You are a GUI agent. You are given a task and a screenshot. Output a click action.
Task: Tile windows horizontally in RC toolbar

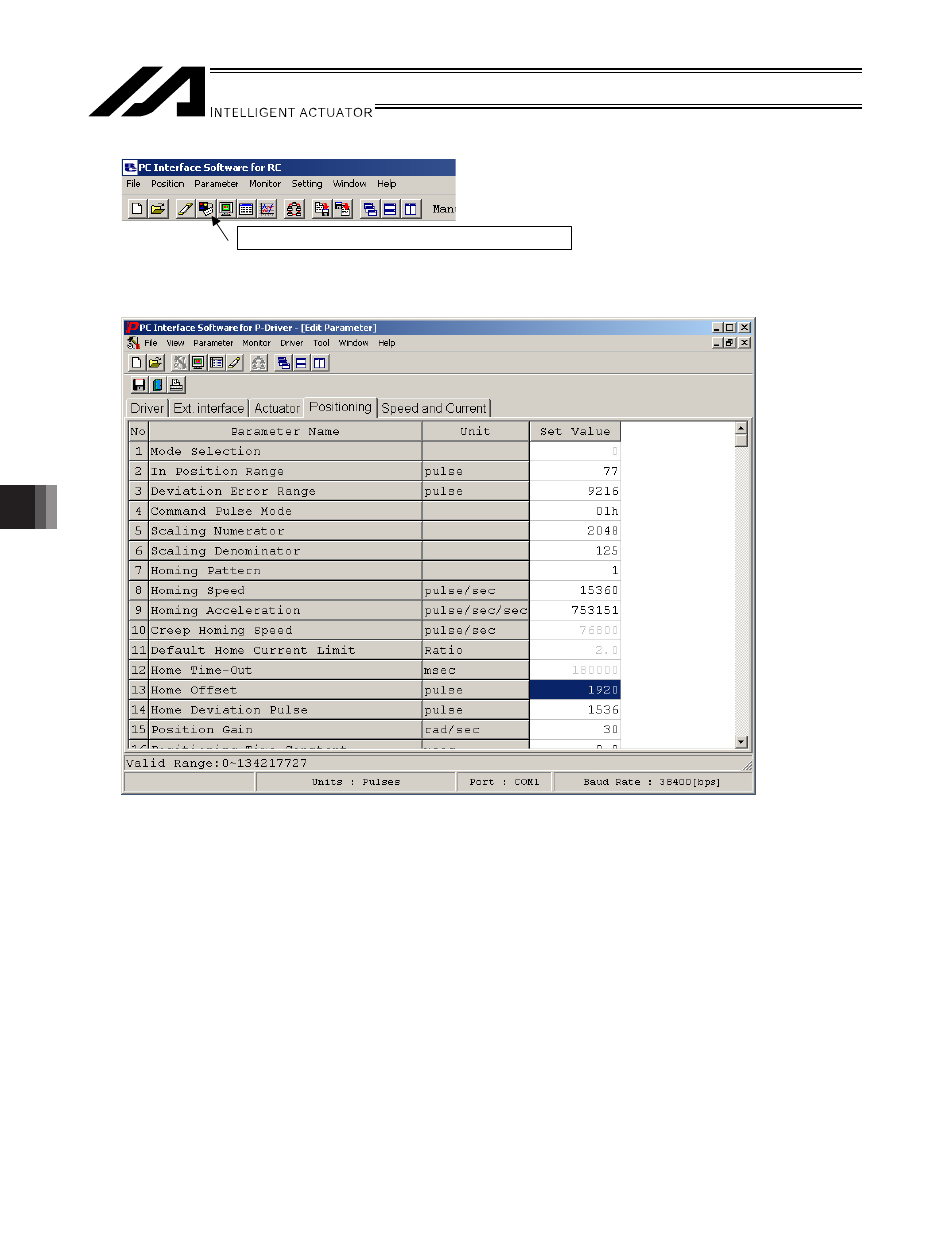390,209
